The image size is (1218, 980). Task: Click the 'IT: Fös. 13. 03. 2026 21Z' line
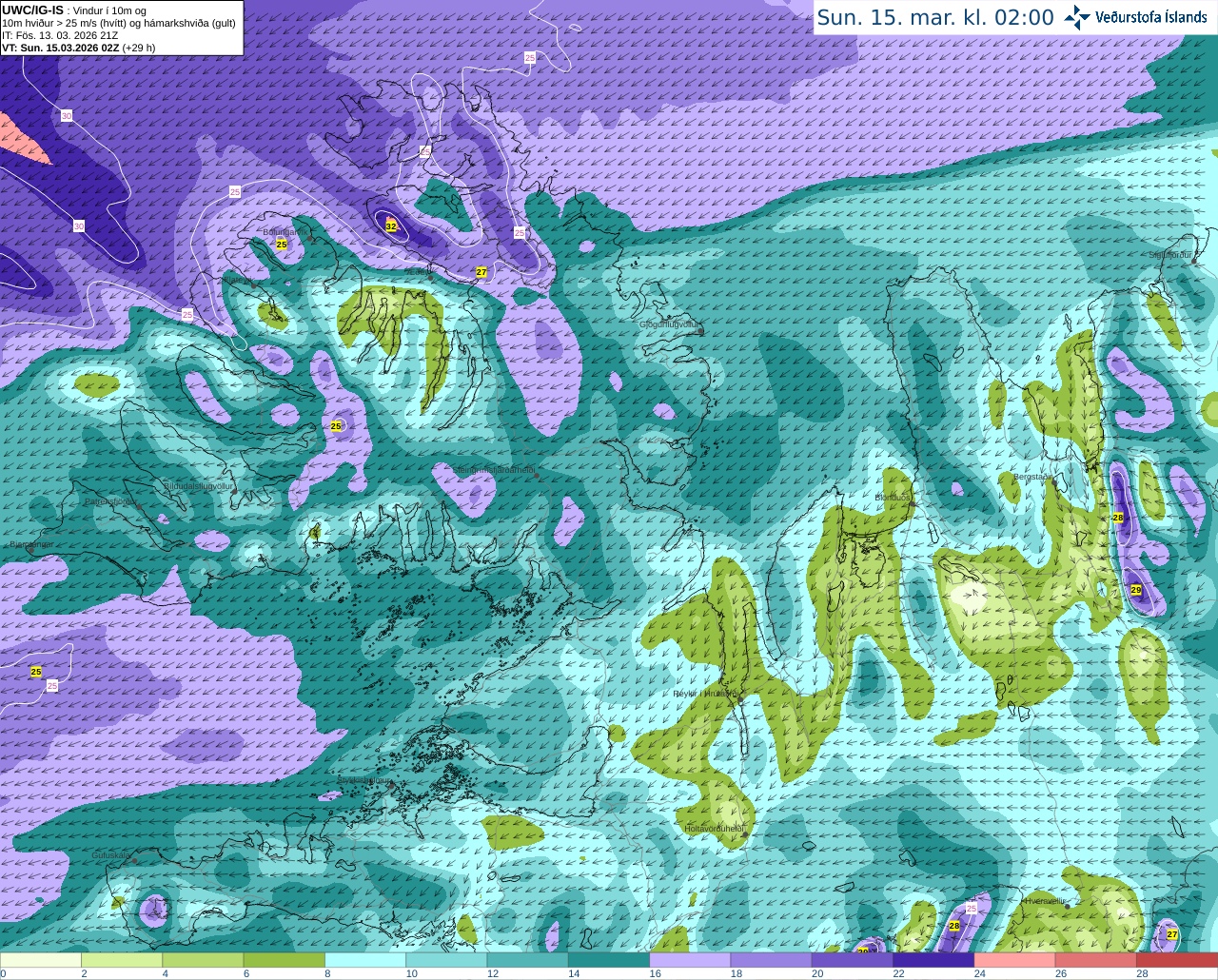coord(60,35)
